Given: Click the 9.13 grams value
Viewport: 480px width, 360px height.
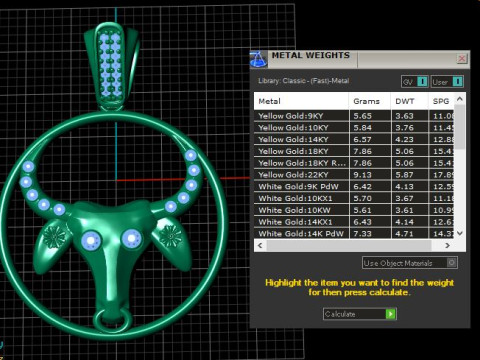Looking at the screenshot, I should [363, 175].
